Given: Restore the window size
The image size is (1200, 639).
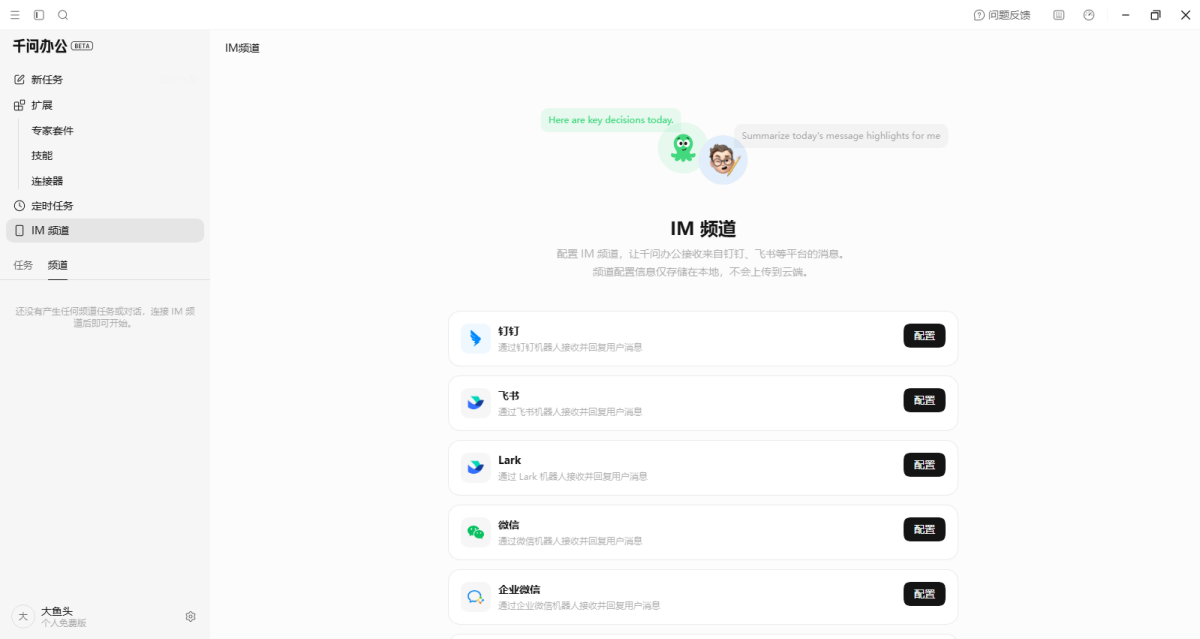Looking at the screenshot, I should click(1155, 15).
